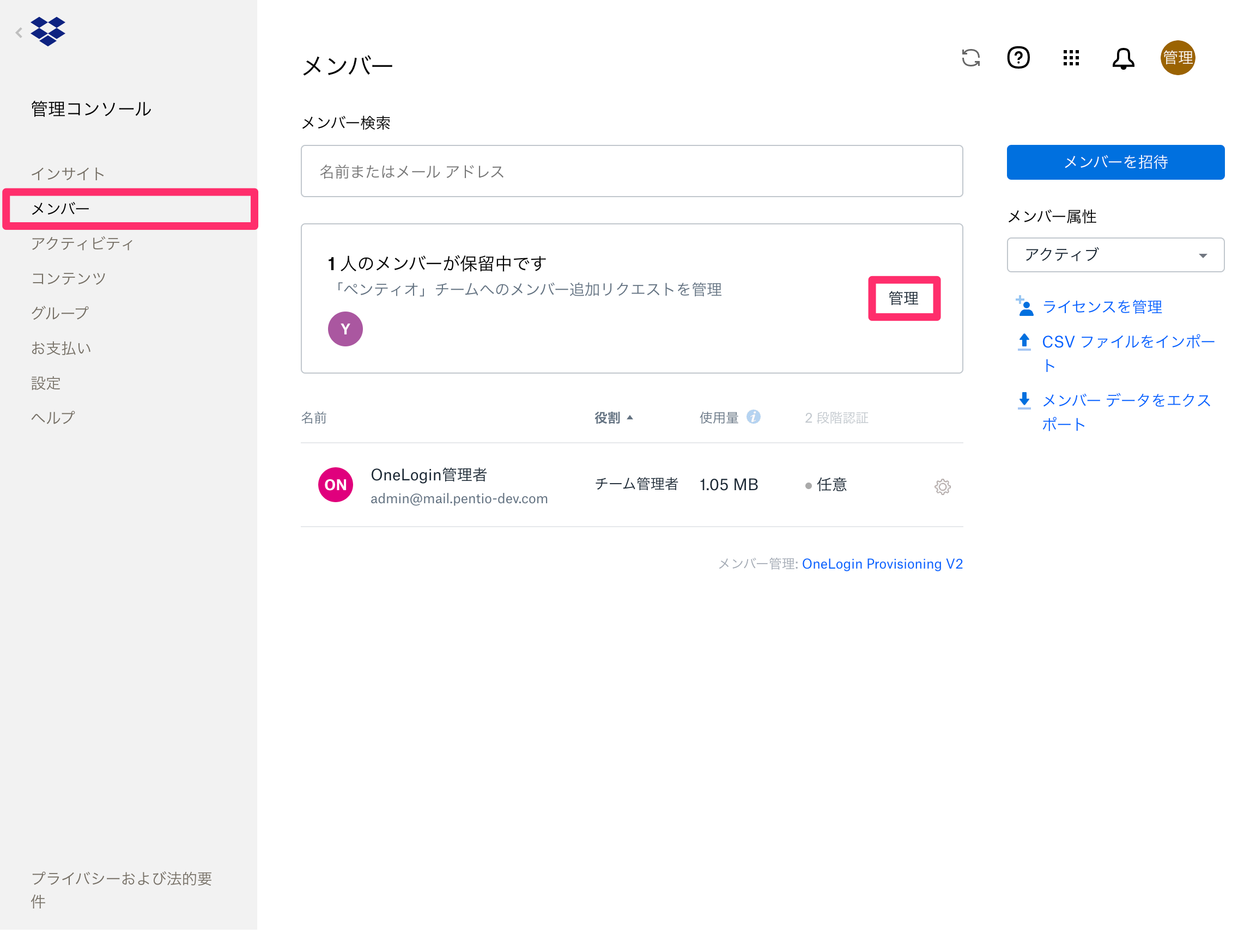This screenshot has width=1238, height=952.
Task: Click the 使用量 info icon
Action: coord(753,417)
